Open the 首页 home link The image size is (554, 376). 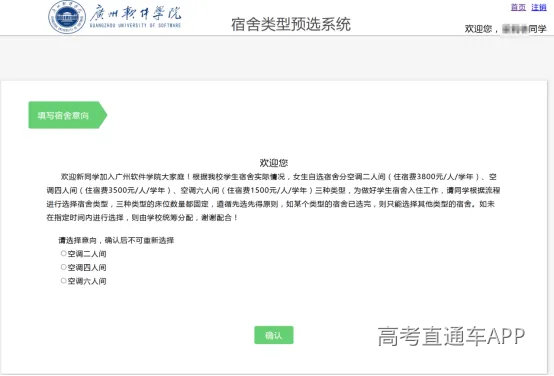click(518, 7)
